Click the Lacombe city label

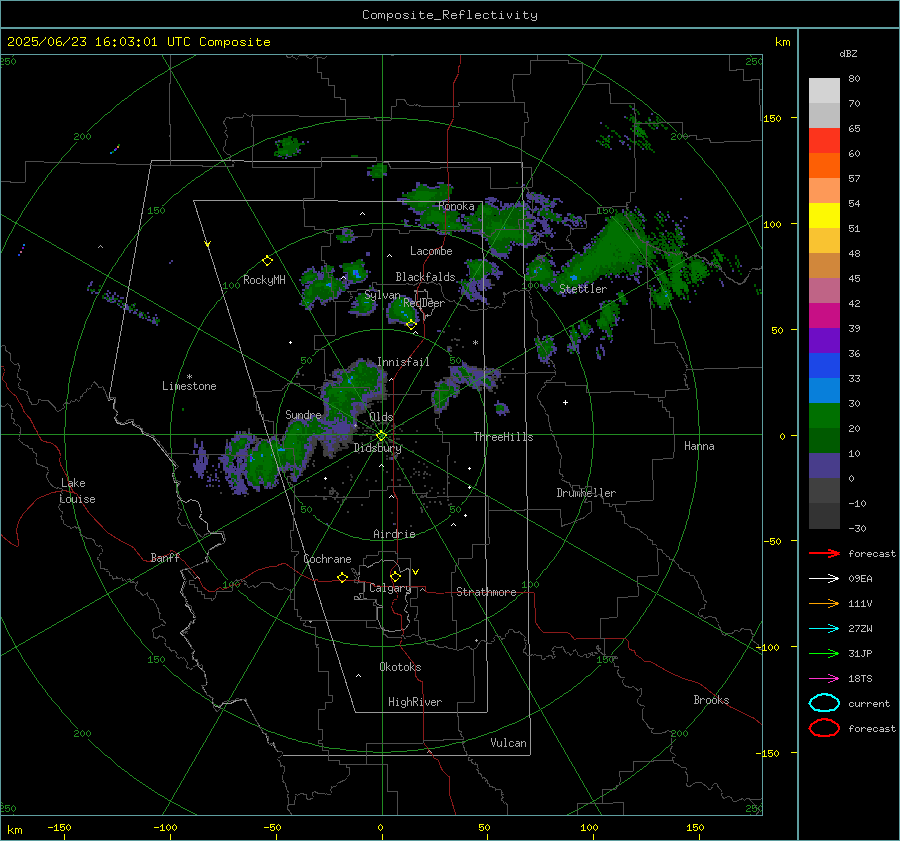click(x=431, y=251)
